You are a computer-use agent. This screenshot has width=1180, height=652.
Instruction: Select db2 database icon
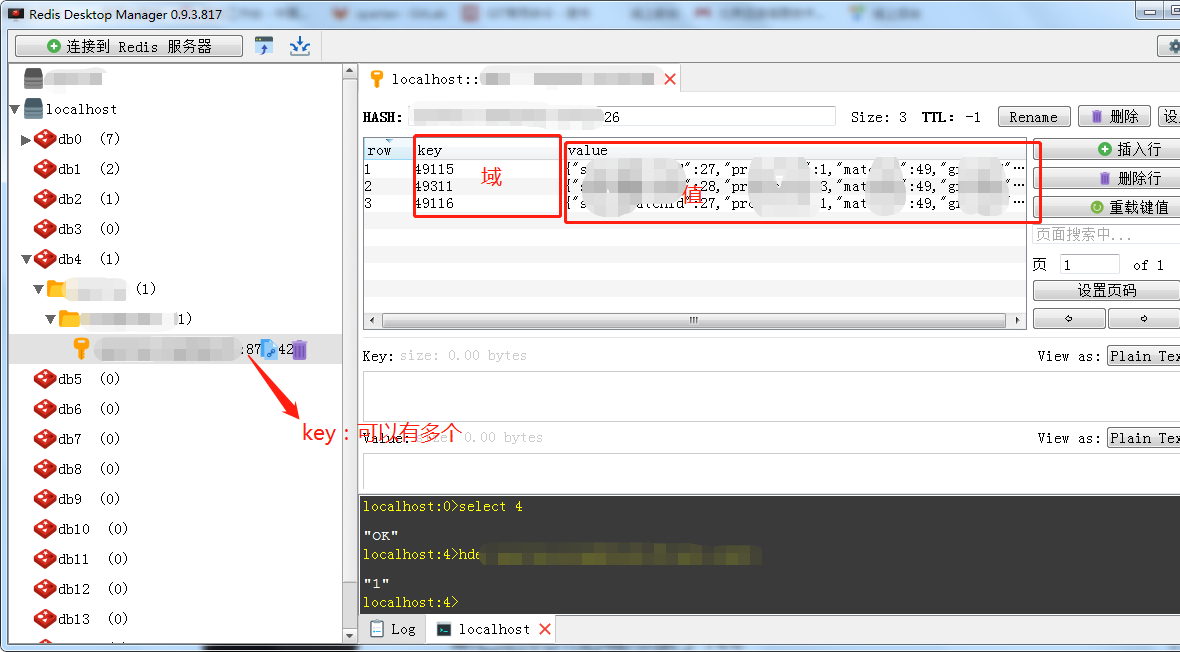[x=45, y=199]
